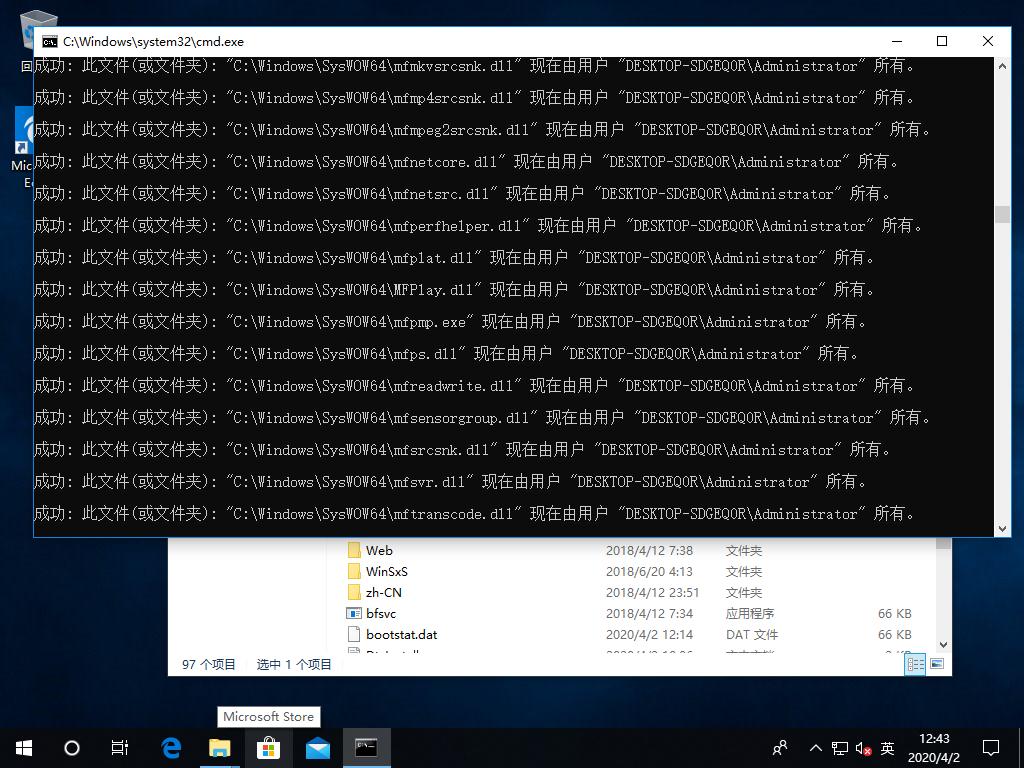This screenshot has width=1024, height=768.
Task: Open Microsoft Edge from the taskbar
Action: pos(170,747)
